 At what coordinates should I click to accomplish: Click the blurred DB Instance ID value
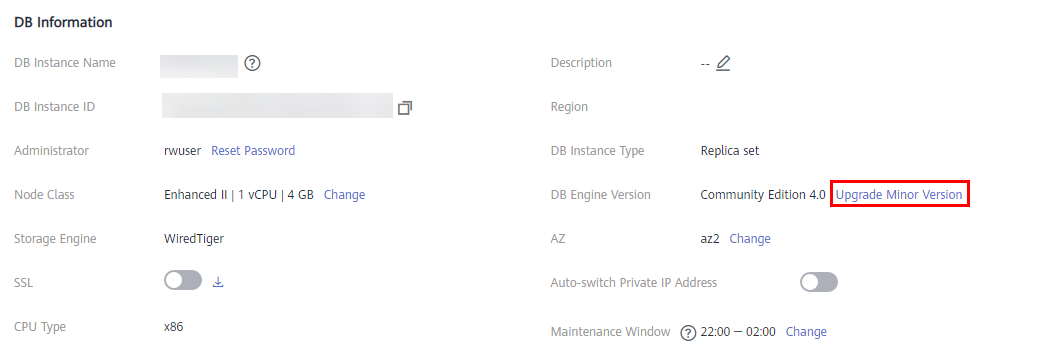[x=277, y=106]
